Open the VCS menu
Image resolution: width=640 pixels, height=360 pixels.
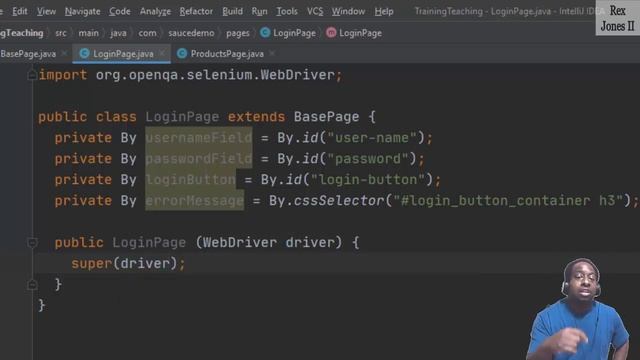point(315,11)
